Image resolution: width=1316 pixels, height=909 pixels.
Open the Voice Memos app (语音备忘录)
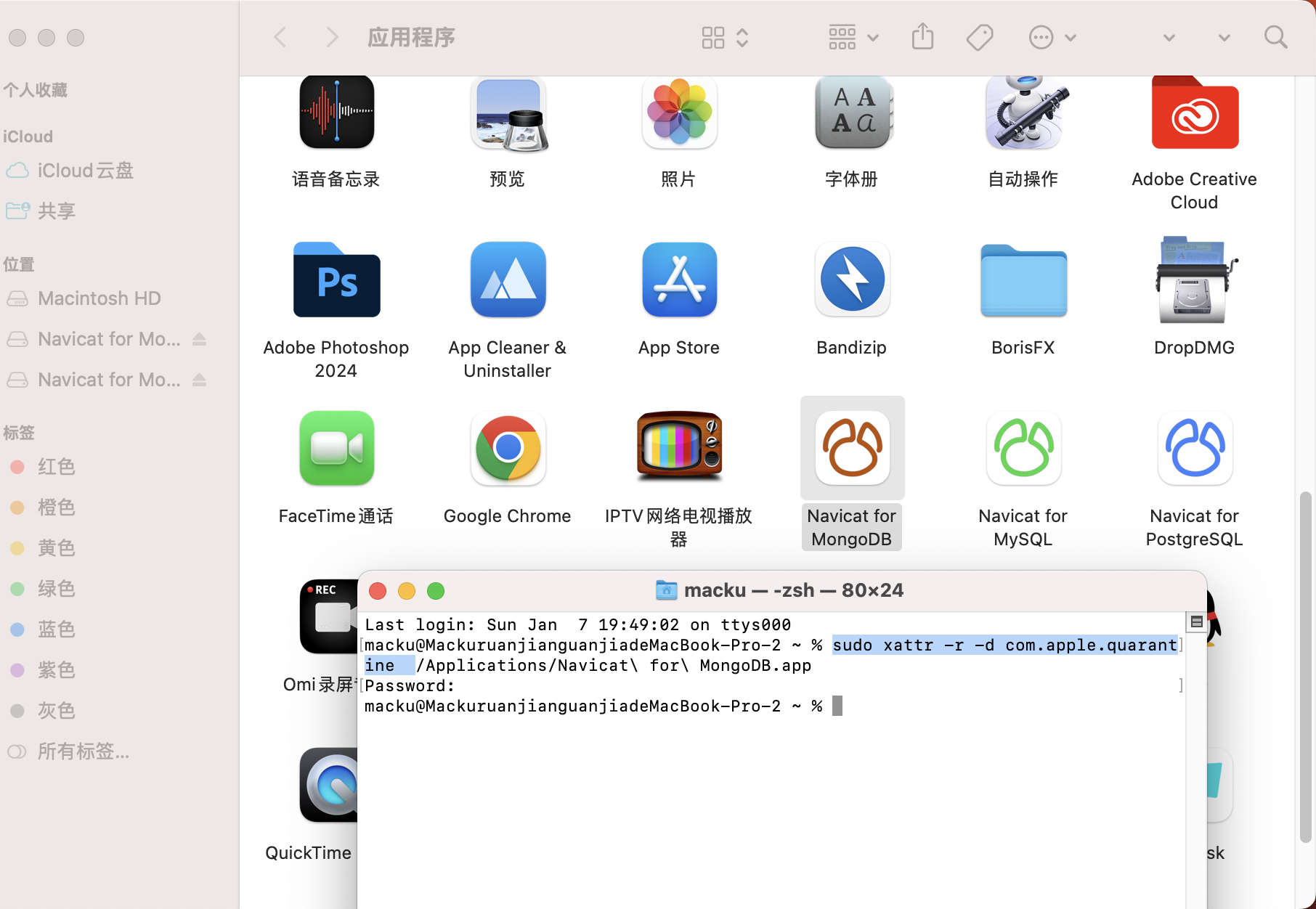click(336, 114)
